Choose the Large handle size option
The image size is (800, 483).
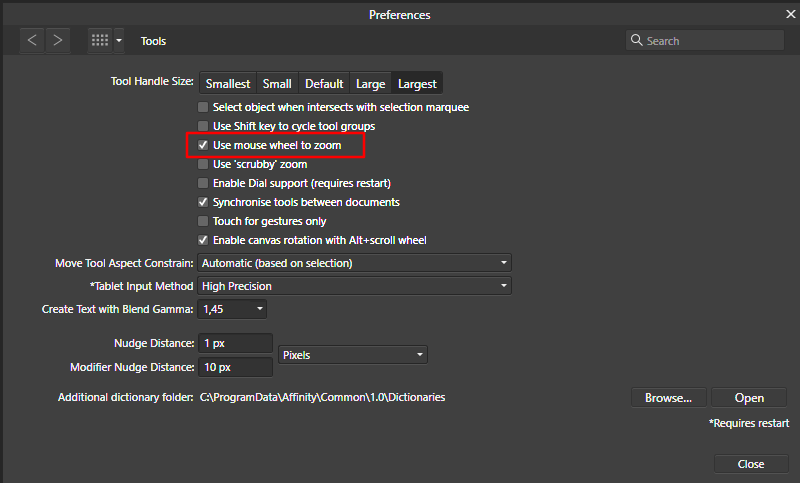[x=370, y=84]
